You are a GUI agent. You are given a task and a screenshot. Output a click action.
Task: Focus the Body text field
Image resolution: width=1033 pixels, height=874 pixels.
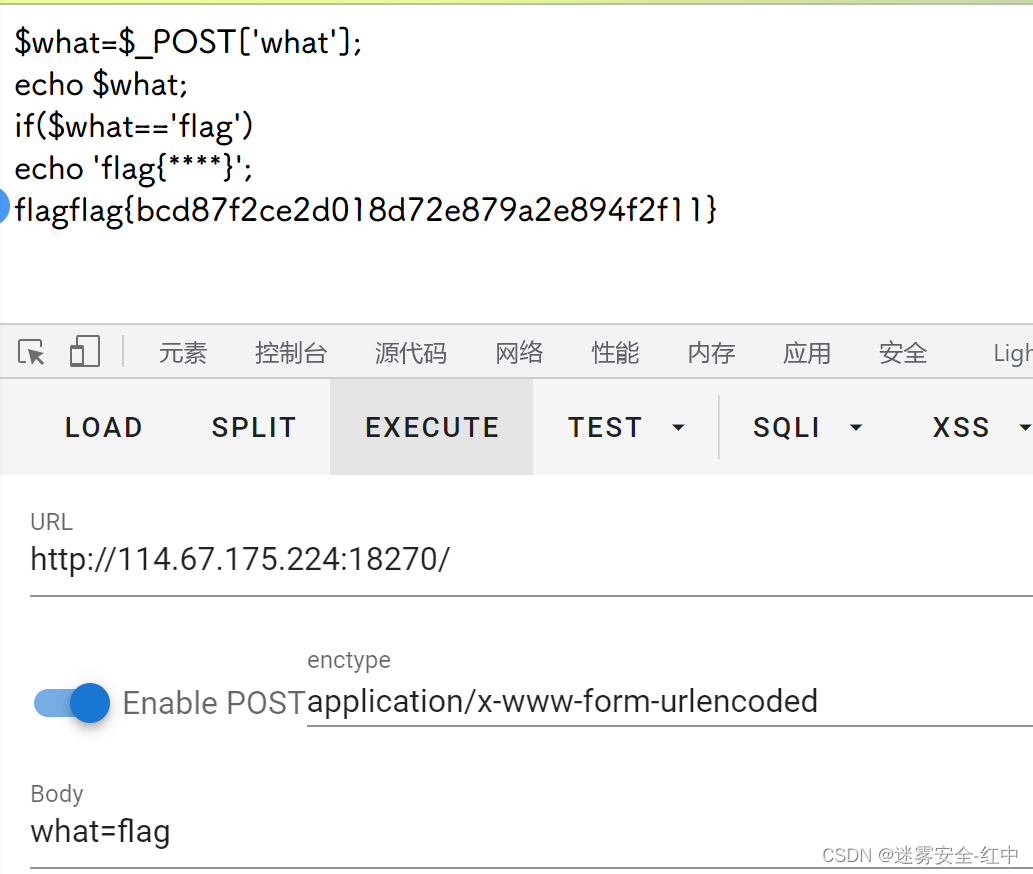(x=530, y=832)
